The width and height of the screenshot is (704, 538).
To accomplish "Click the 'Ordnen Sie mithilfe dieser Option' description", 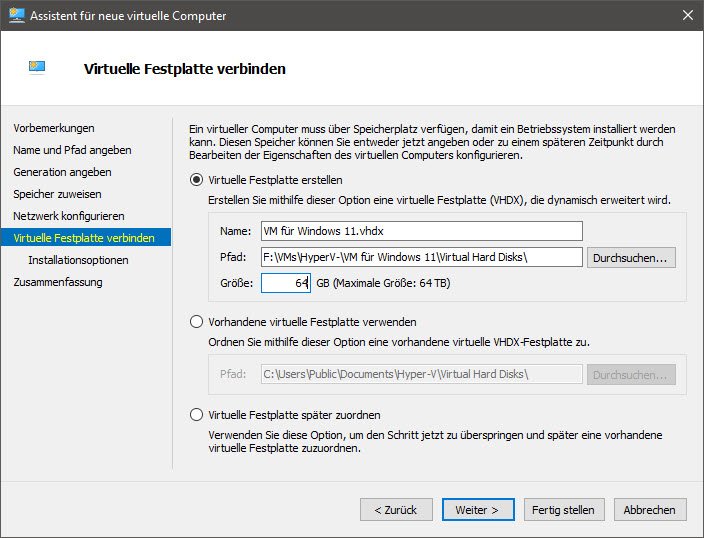I will click(399, 342).
